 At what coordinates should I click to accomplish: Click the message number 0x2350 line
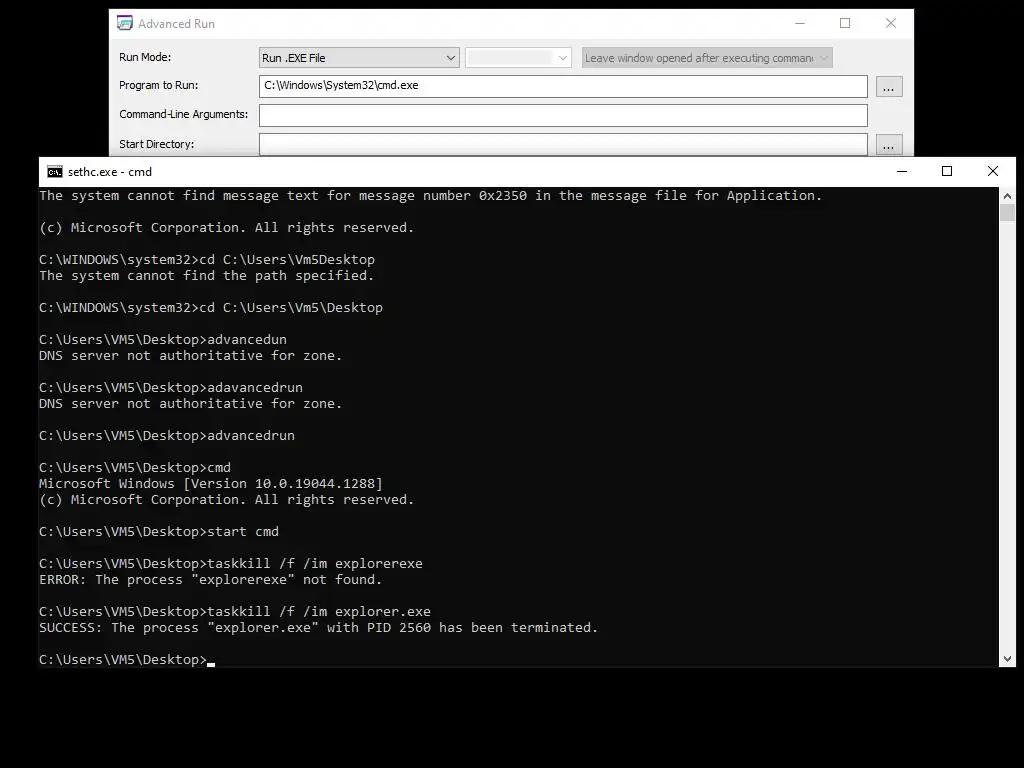coord(430,196)
